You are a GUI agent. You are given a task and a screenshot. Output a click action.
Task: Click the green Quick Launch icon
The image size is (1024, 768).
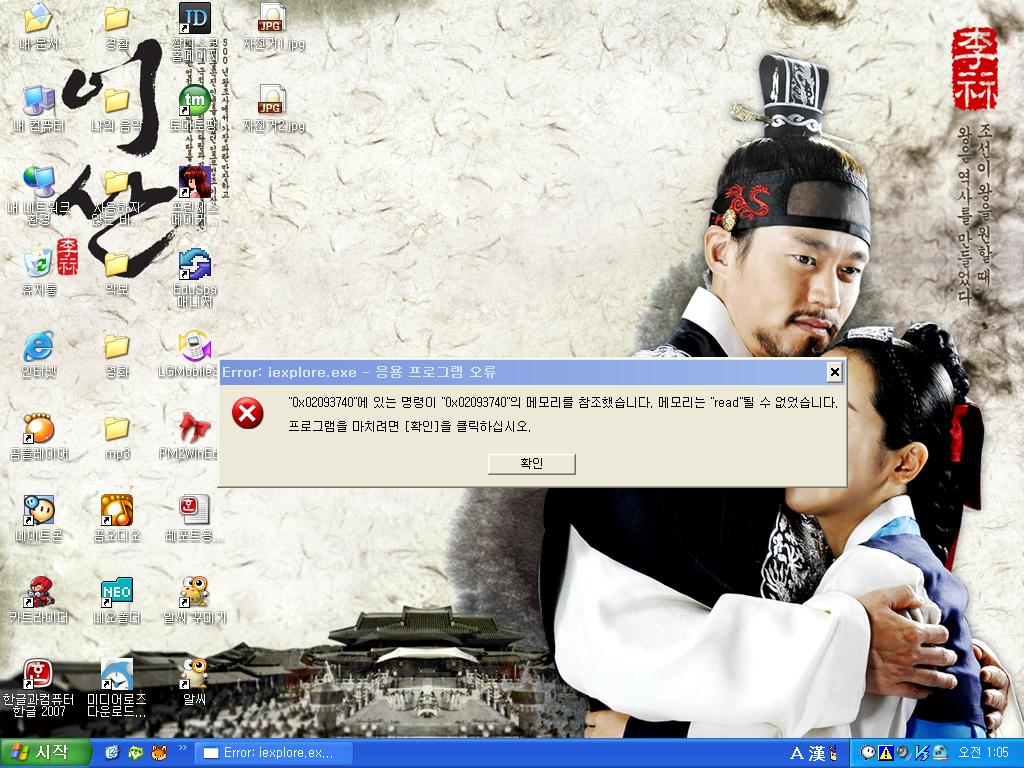[x=136, y=753]
